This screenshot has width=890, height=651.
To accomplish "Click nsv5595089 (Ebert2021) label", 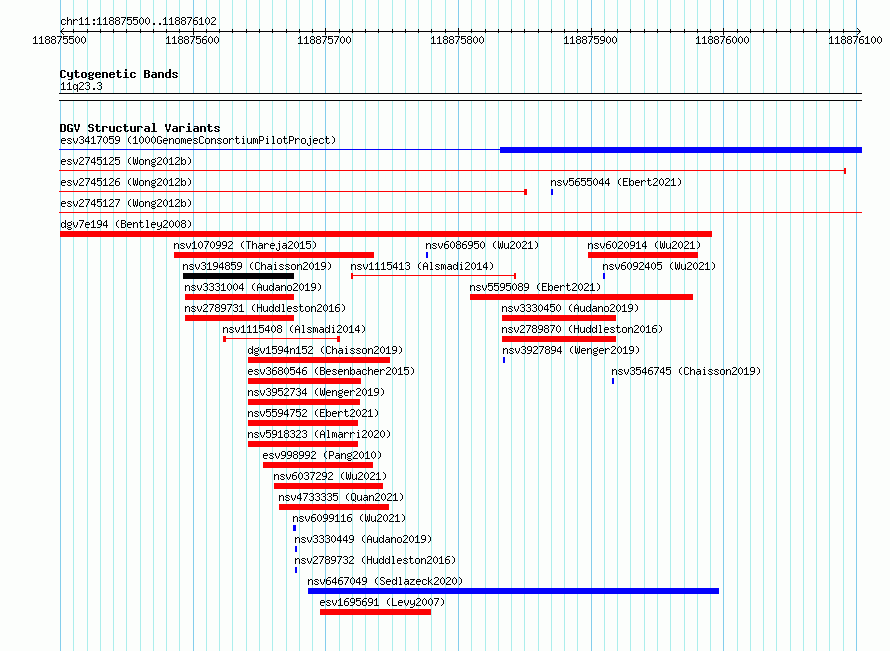I will coord(535,287).
